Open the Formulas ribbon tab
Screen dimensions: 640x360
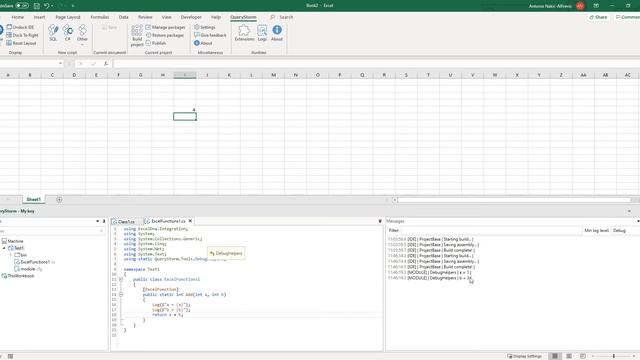pyautogui.click(x=100, y=17)
